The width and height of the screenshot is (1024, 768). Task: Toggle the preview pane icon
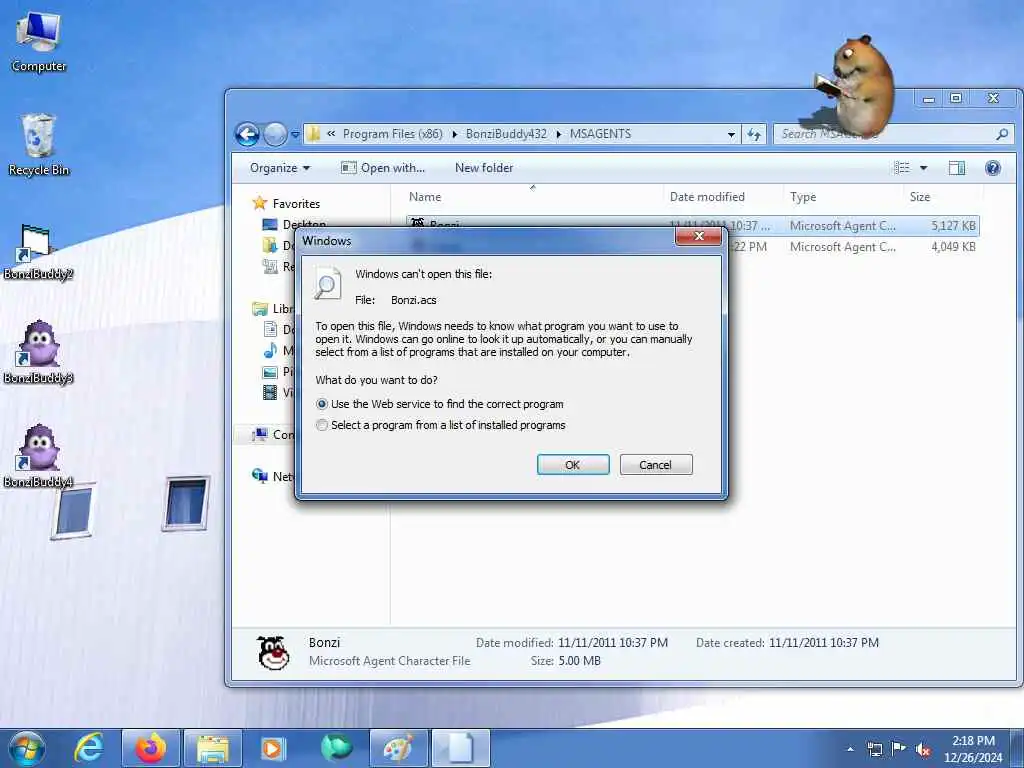[x=957, y=168]
